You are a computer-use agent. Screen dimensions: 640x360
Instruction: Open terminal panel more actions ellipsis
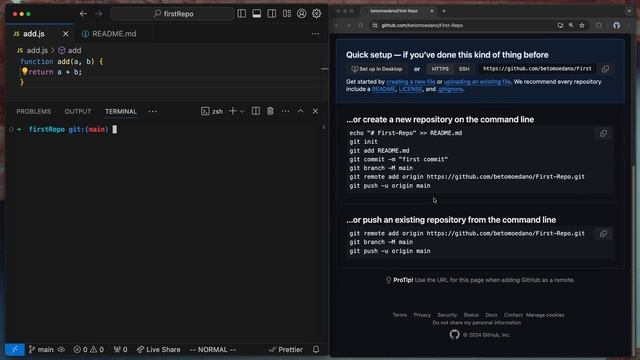point(285,111)
